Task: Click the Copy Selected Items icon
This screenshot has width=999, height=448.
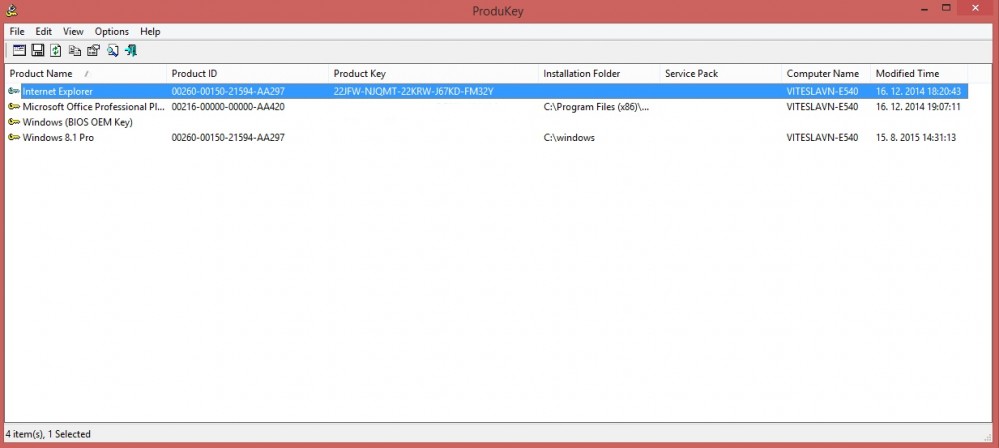Action: [74, 50]
